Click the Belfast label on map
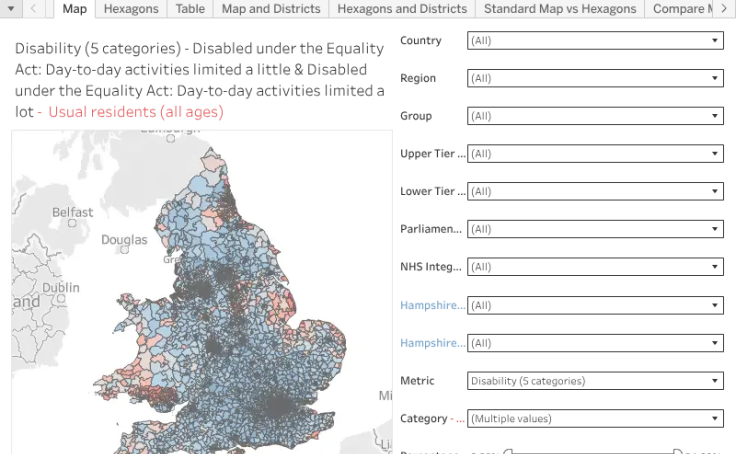736x454 pixels. (72, 212)
